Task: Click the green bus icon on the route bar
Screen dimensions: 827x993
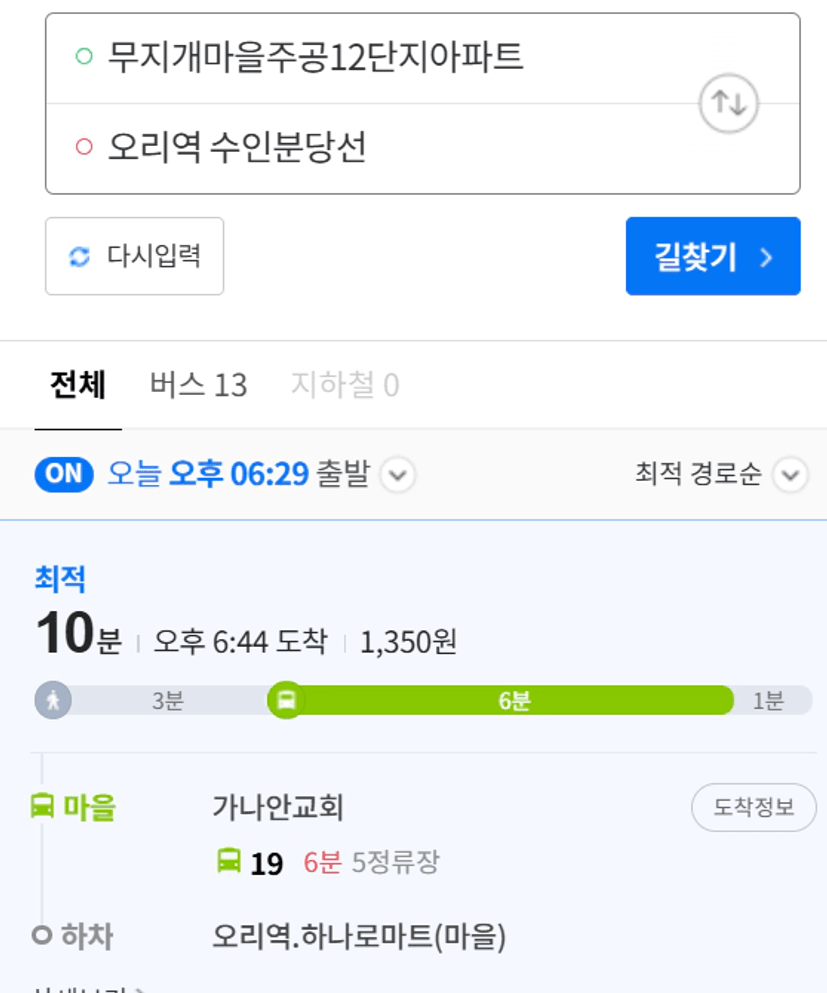Action: 286,700
